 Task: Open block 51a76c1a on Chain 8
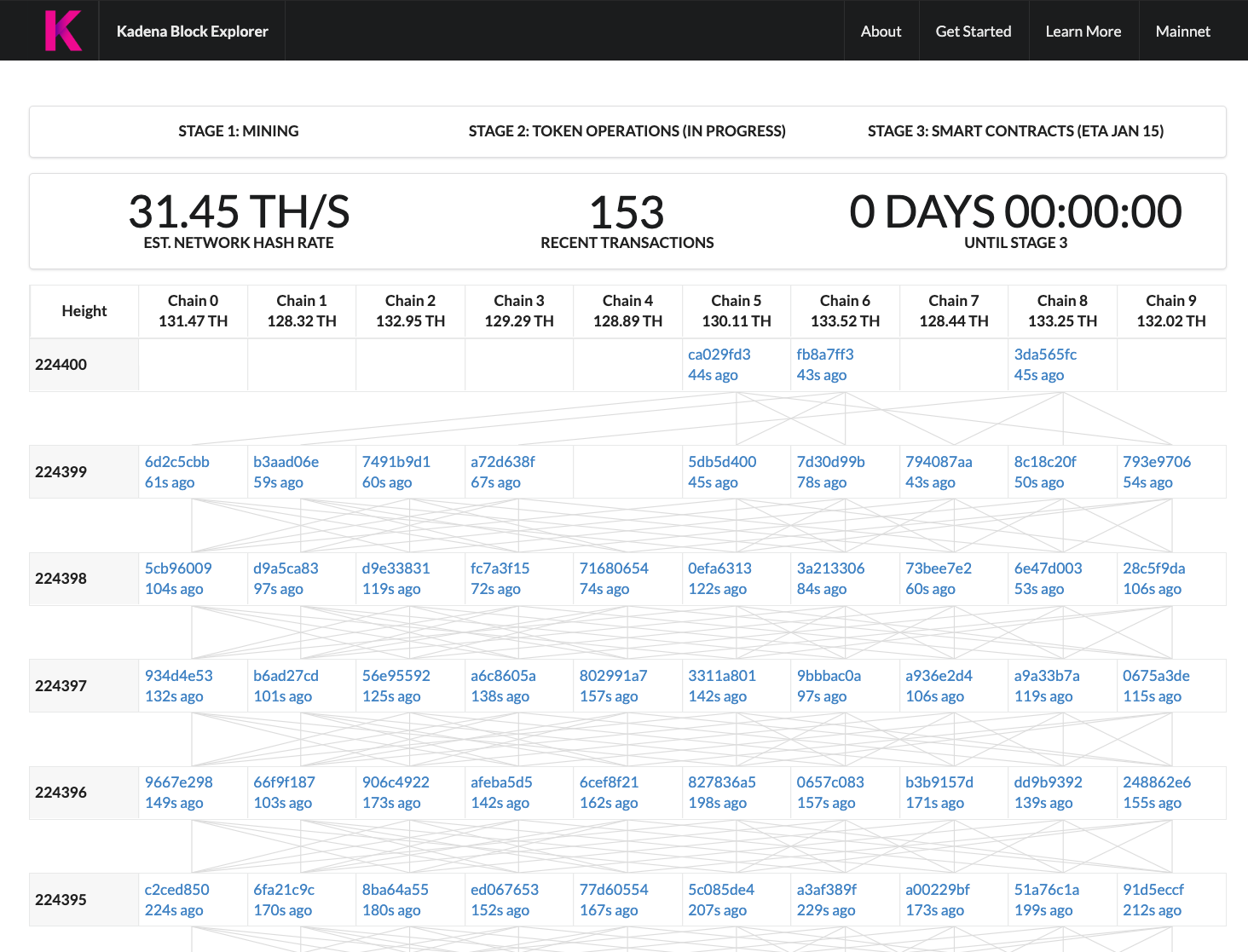pyautogui.click(x=1047, y=890)
